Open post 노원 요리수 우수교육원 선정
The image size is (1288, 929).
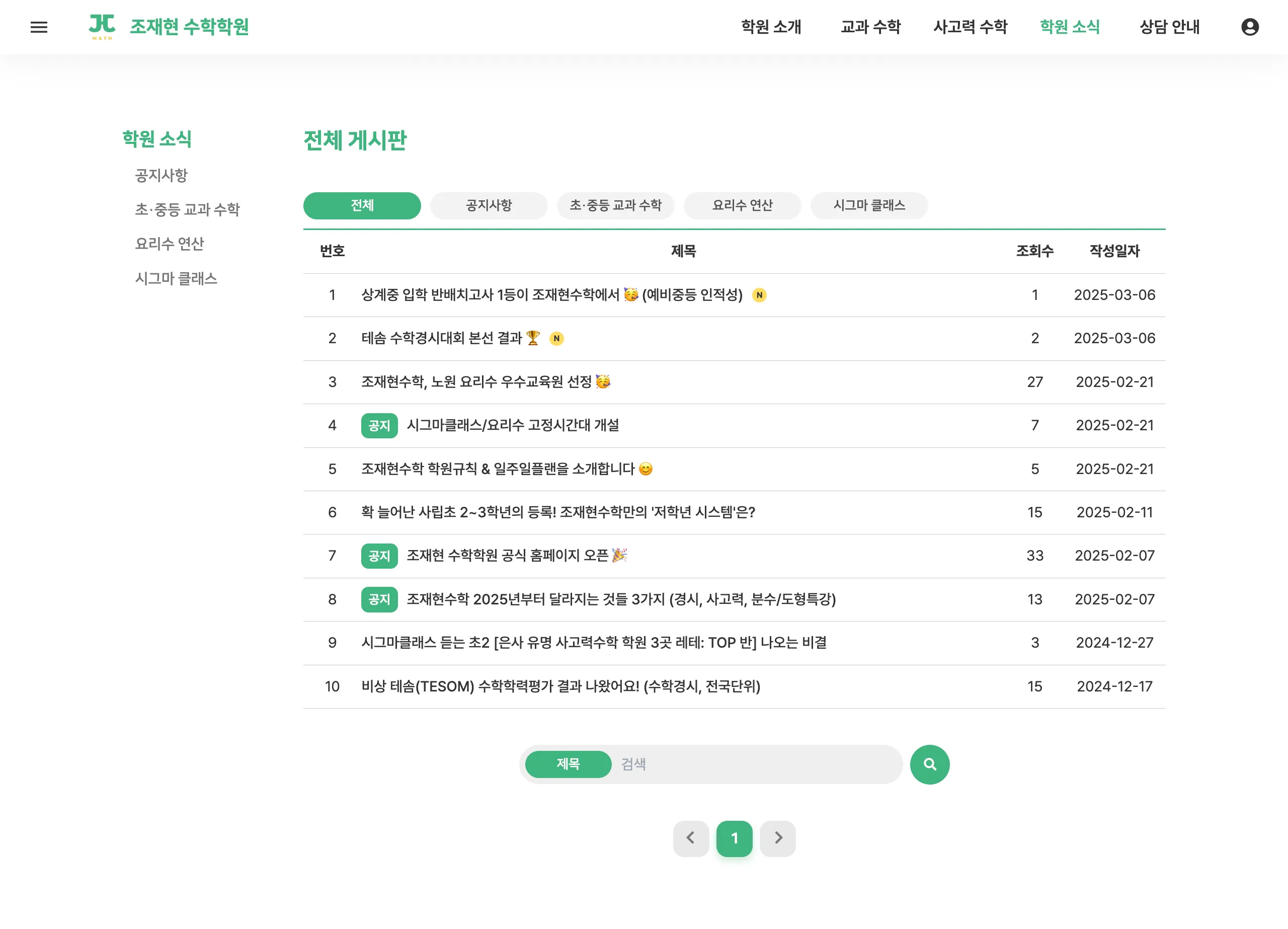[486, 382]
